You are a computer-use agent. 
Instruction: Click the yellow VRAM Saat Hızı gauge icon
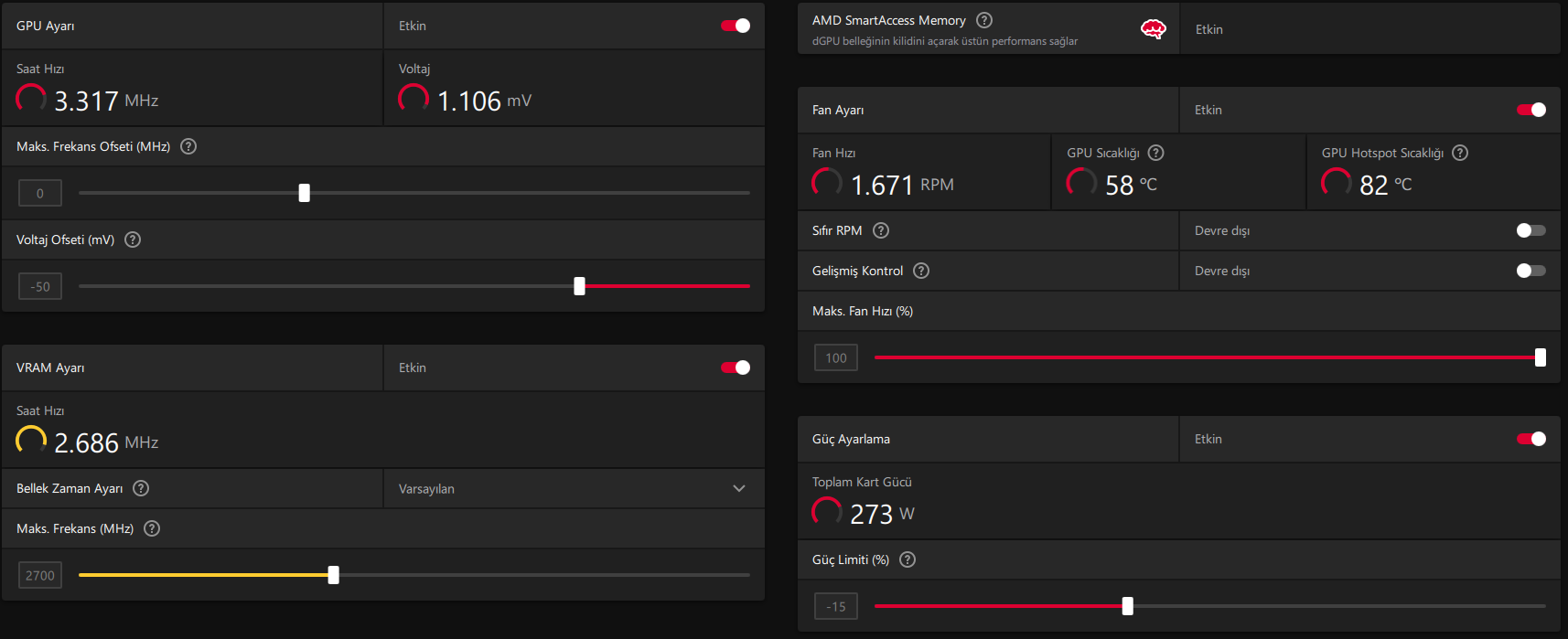coord(31,440)
